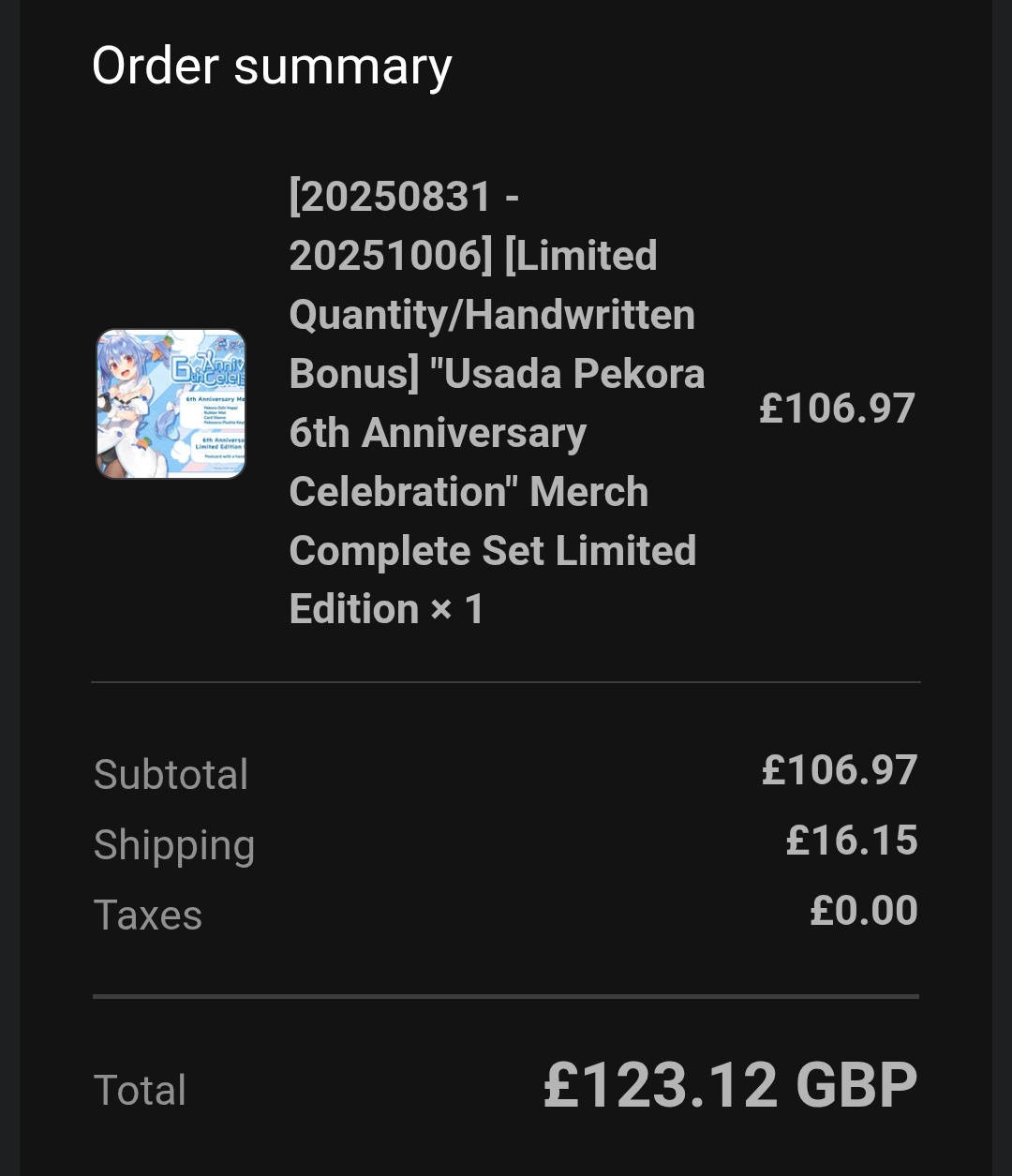Select the Subtotal amount £106.97
Image resolution: width=1012 pixels, height=1176 pixels.
(x=840, y=770)
